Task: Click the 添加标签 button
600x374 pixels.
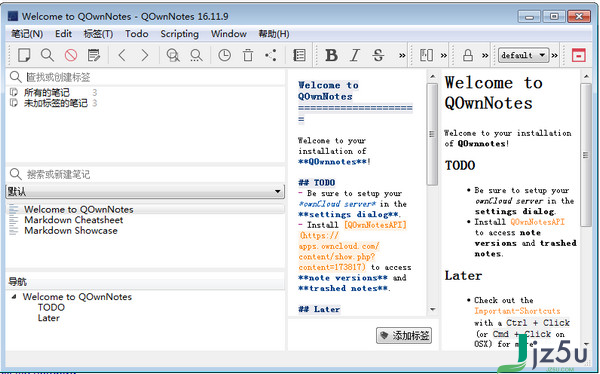Action: (x=404, y=336)
